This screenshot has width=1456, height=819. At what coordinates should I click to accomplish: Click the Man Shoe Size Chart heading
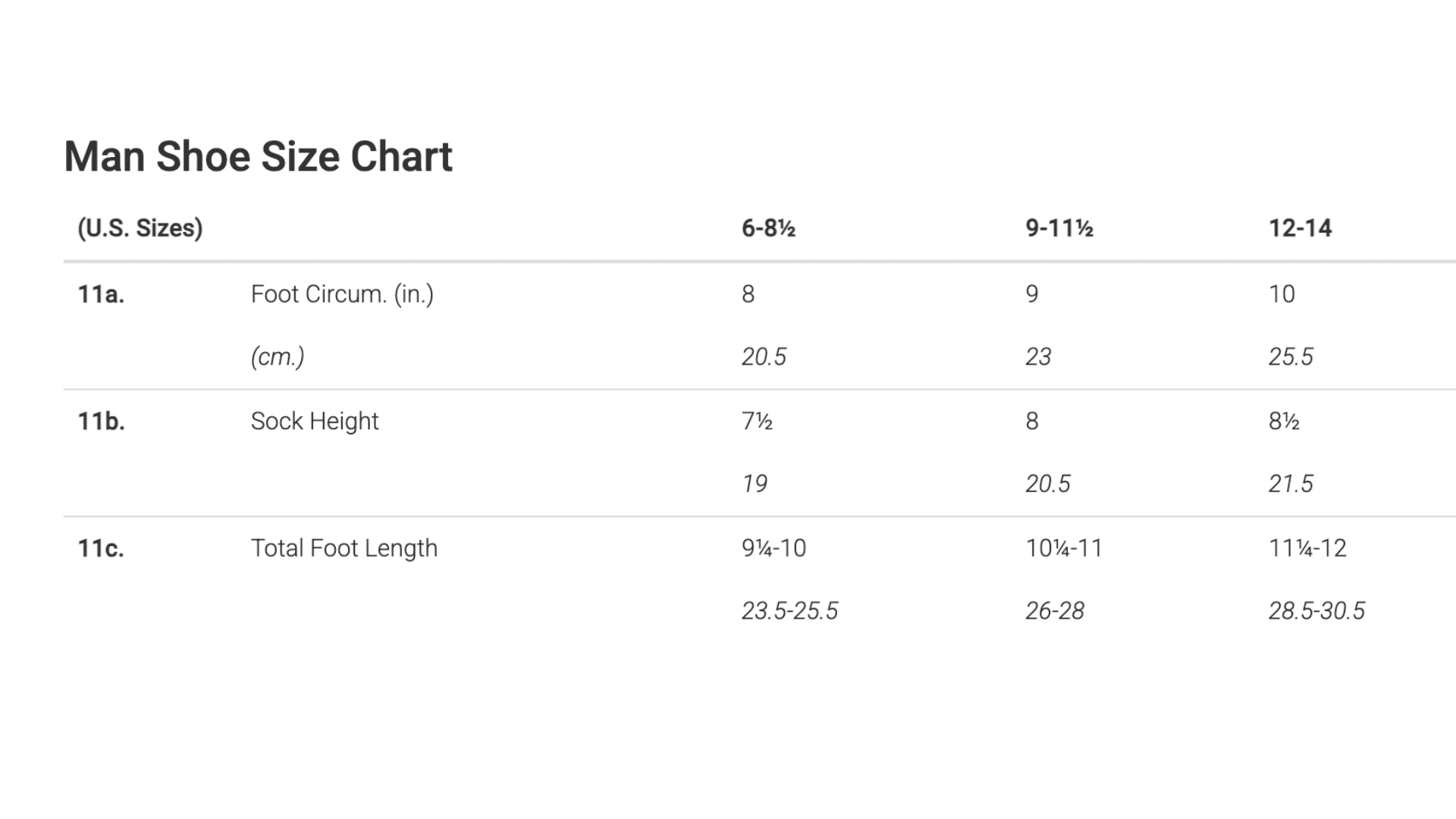click(x=258, y=157)
